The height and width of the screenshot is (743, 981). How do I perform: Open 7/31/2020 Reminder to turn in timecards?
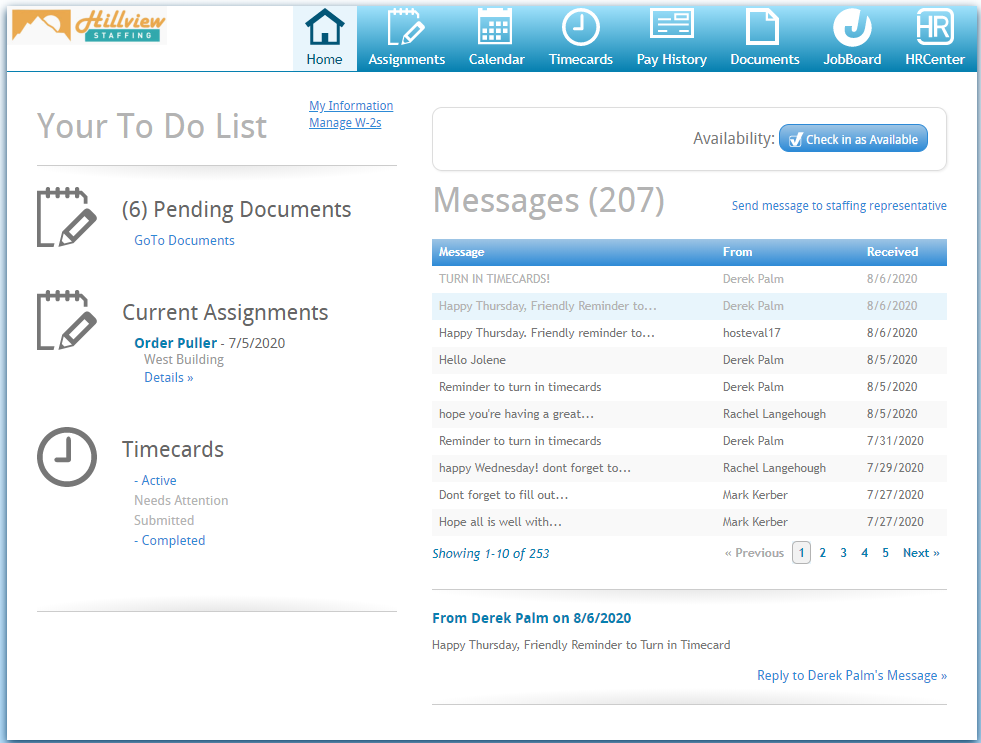(x=689, y=440)
